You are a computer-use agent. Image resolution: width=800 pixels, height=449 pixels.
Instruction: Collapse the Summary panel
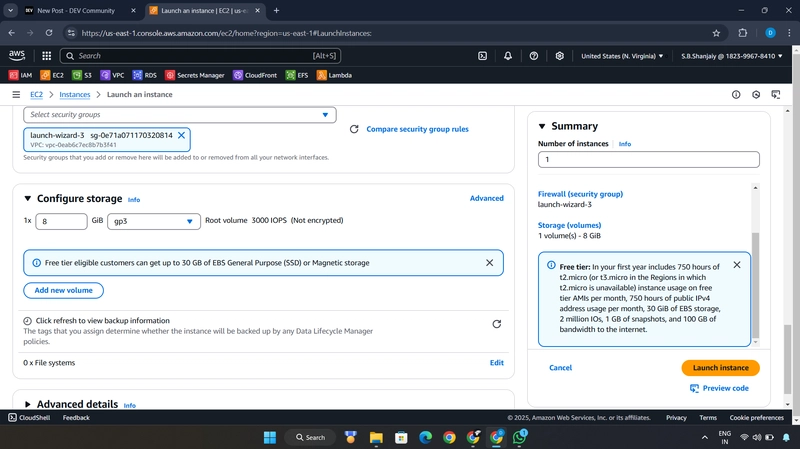pyautogui.click(x=542, y=126)
